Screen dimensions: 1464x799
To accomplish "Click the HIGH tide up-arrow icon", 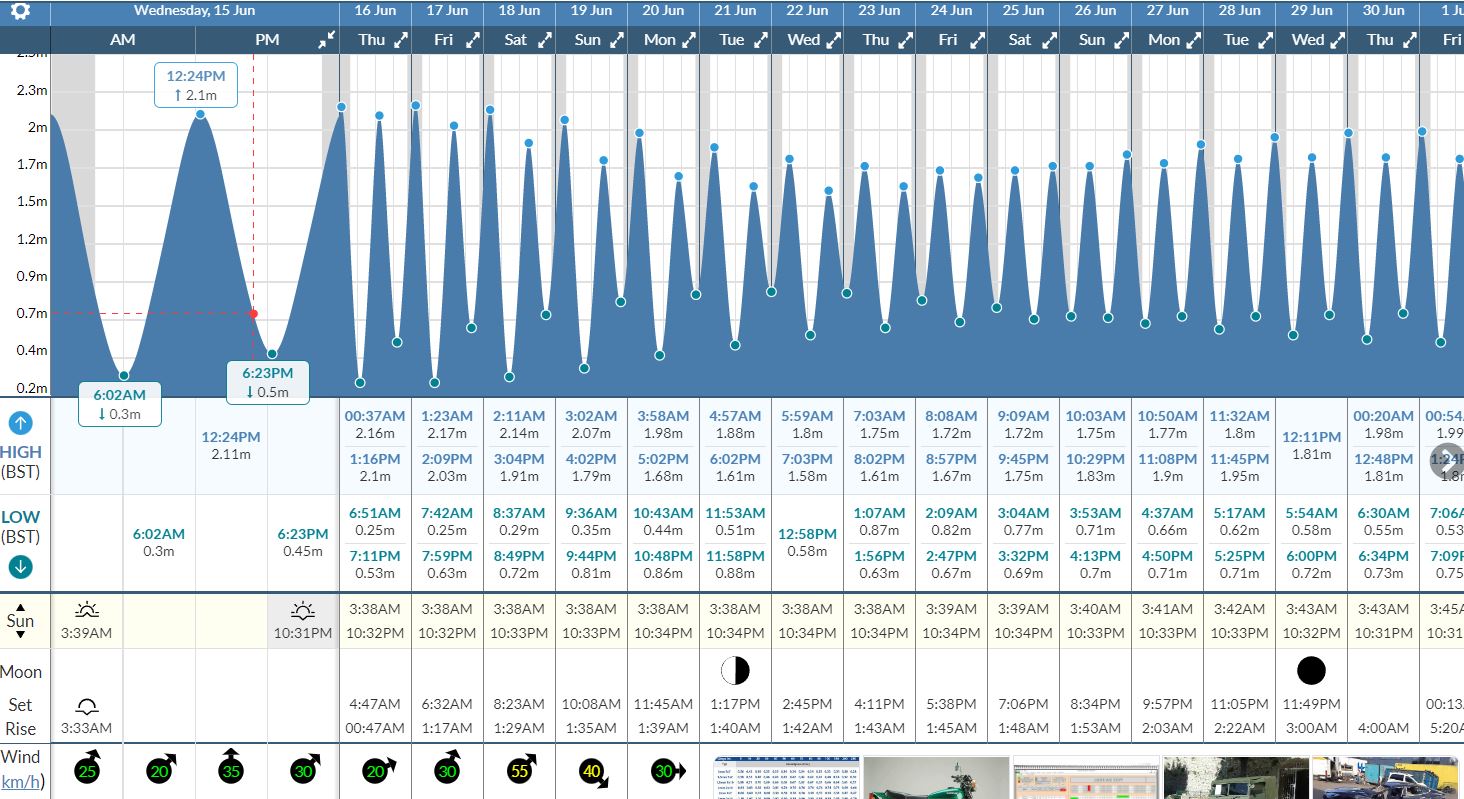I will (x=21, y=423).
